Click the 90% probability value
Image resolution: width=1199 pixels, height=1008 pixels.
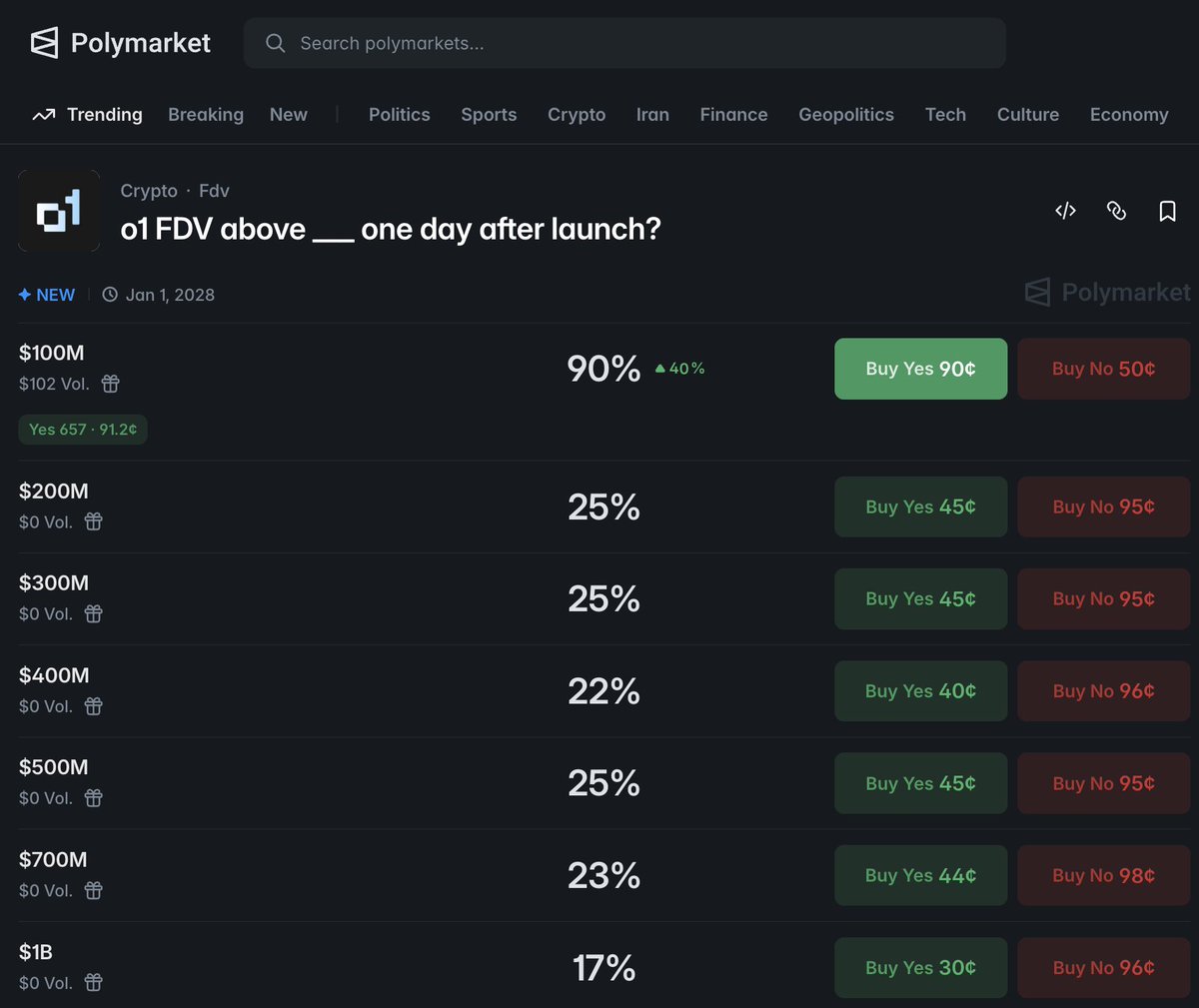[603, 369]
